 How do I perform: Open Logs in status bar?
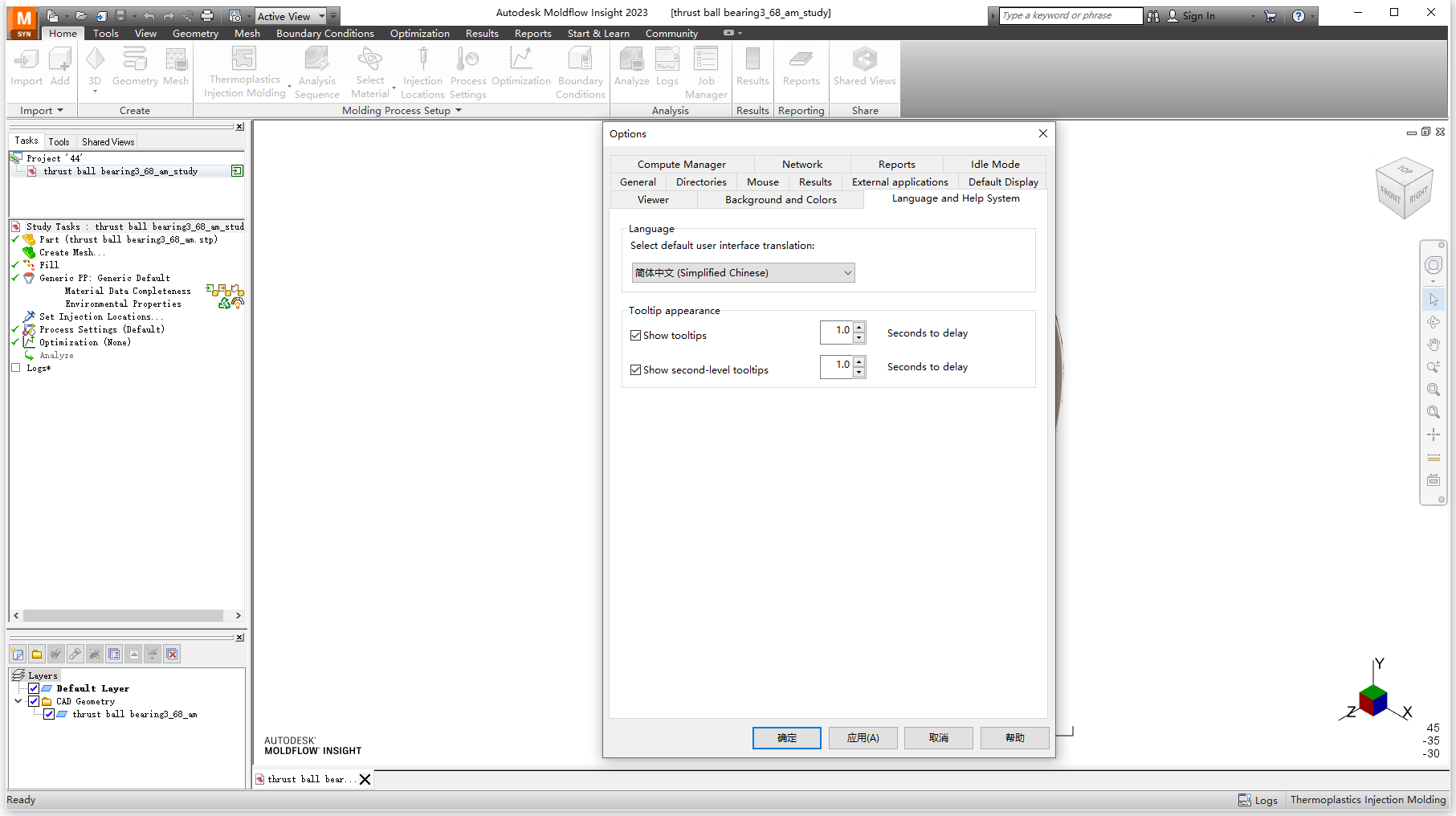tap(1258, 800)
